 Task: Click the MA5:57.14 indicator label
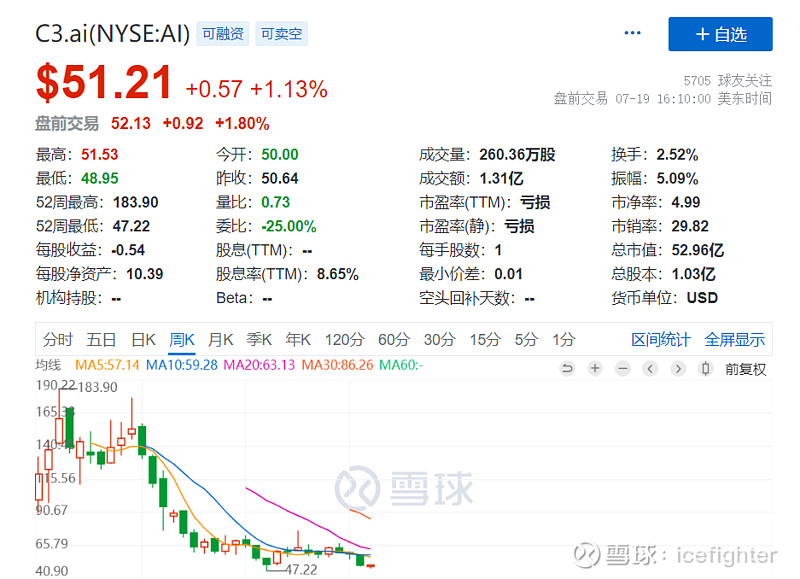pos(107,365)
